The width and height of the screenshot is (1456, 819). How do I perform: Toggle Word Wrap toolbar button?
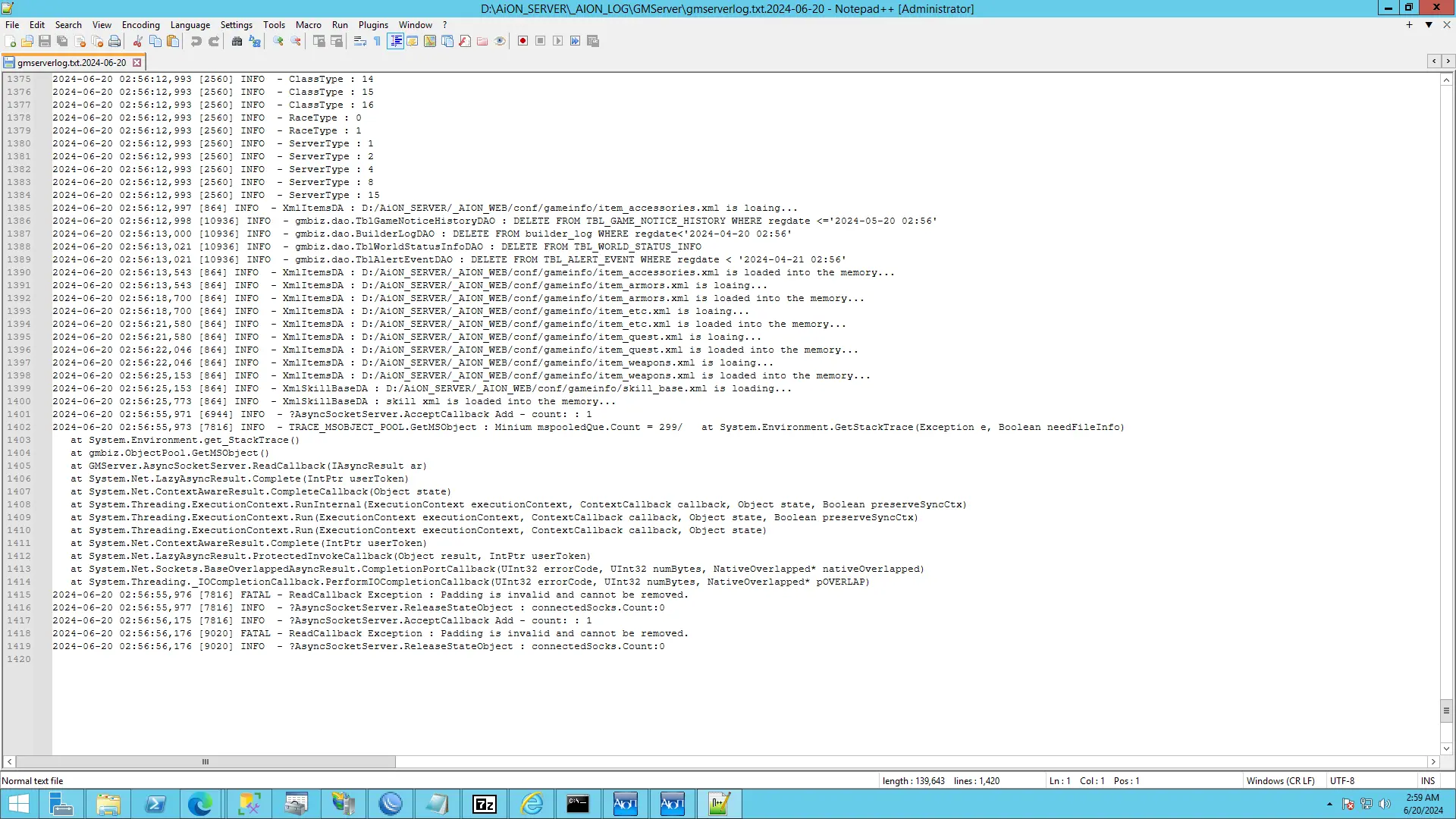pos(359,41)
